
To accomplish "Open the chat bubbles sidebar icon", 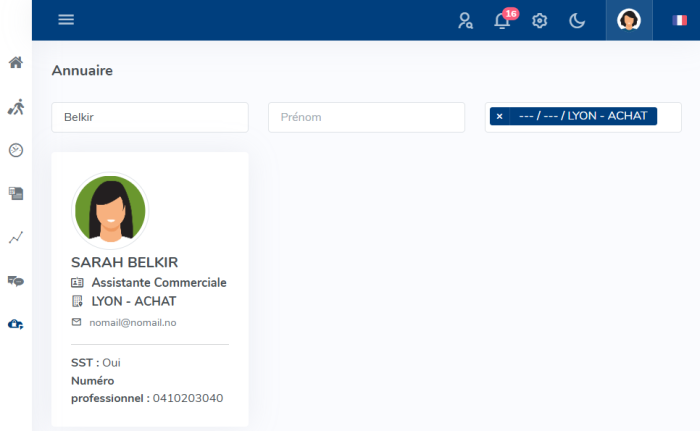I will coord(15,281).
